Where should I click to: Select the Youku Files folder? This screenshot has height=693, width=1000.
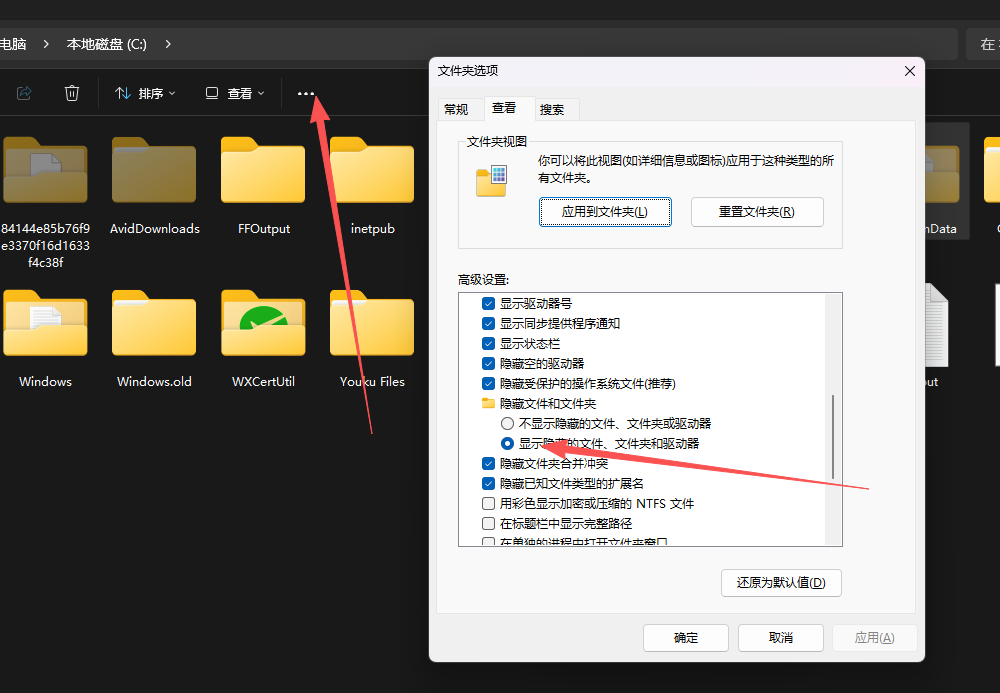372,324
